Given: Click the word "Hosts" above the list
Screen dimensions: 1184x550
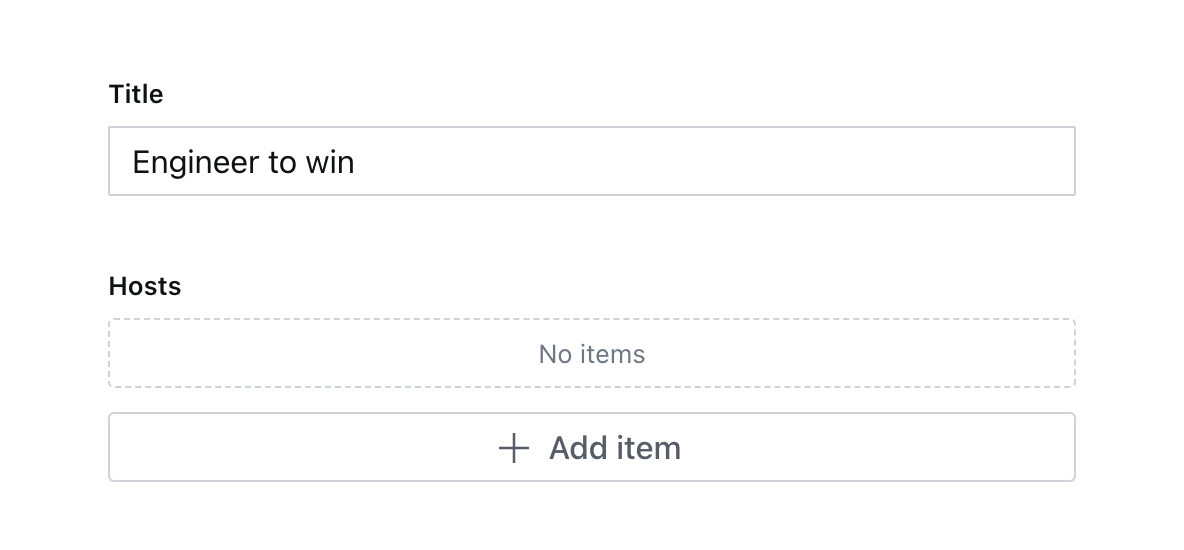Looking at the screenshot, I should pyautogui.click(x=145, y=286).
